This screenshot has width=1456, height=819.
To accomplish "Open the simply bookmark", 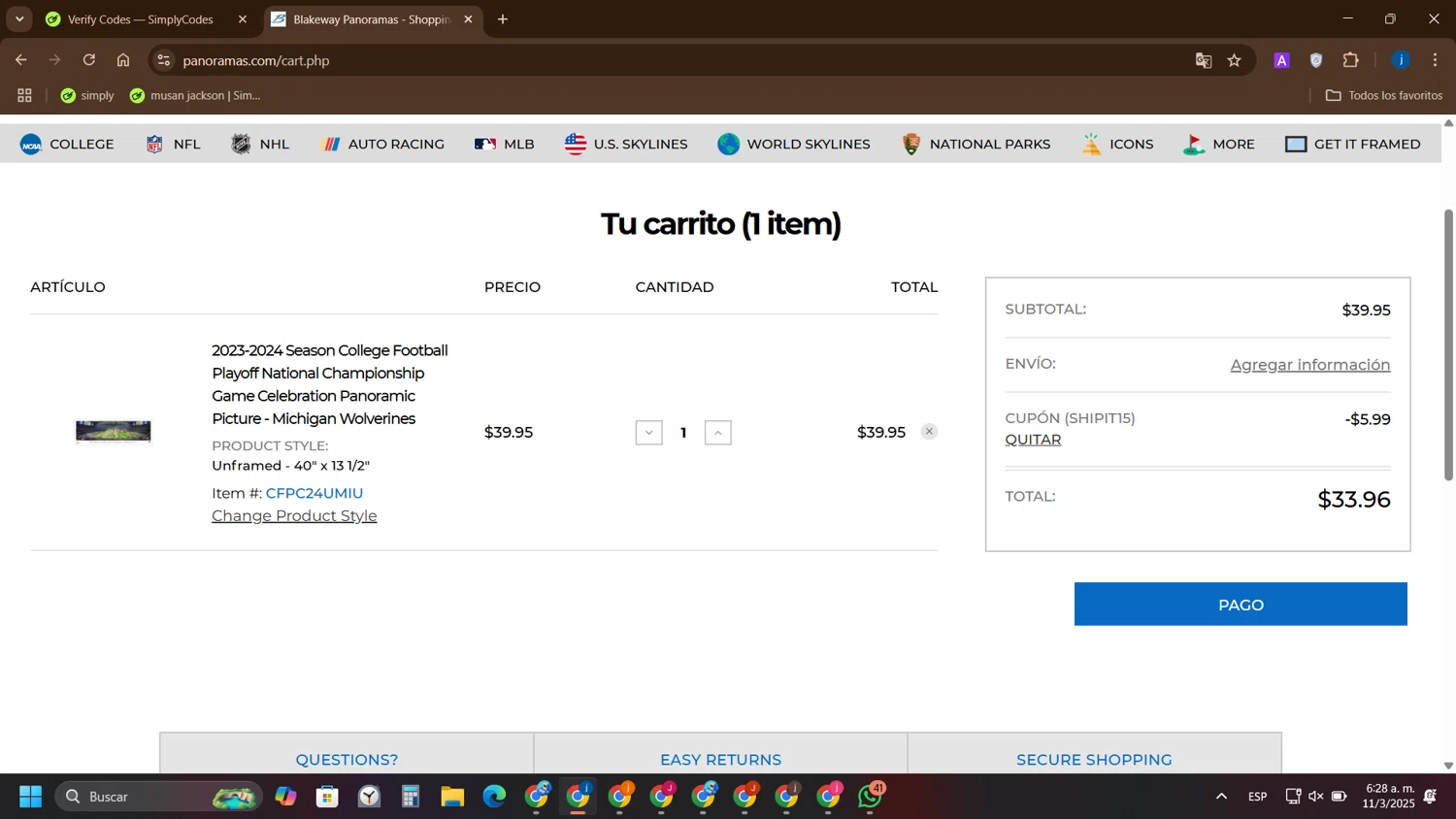I will coord(87,95).
